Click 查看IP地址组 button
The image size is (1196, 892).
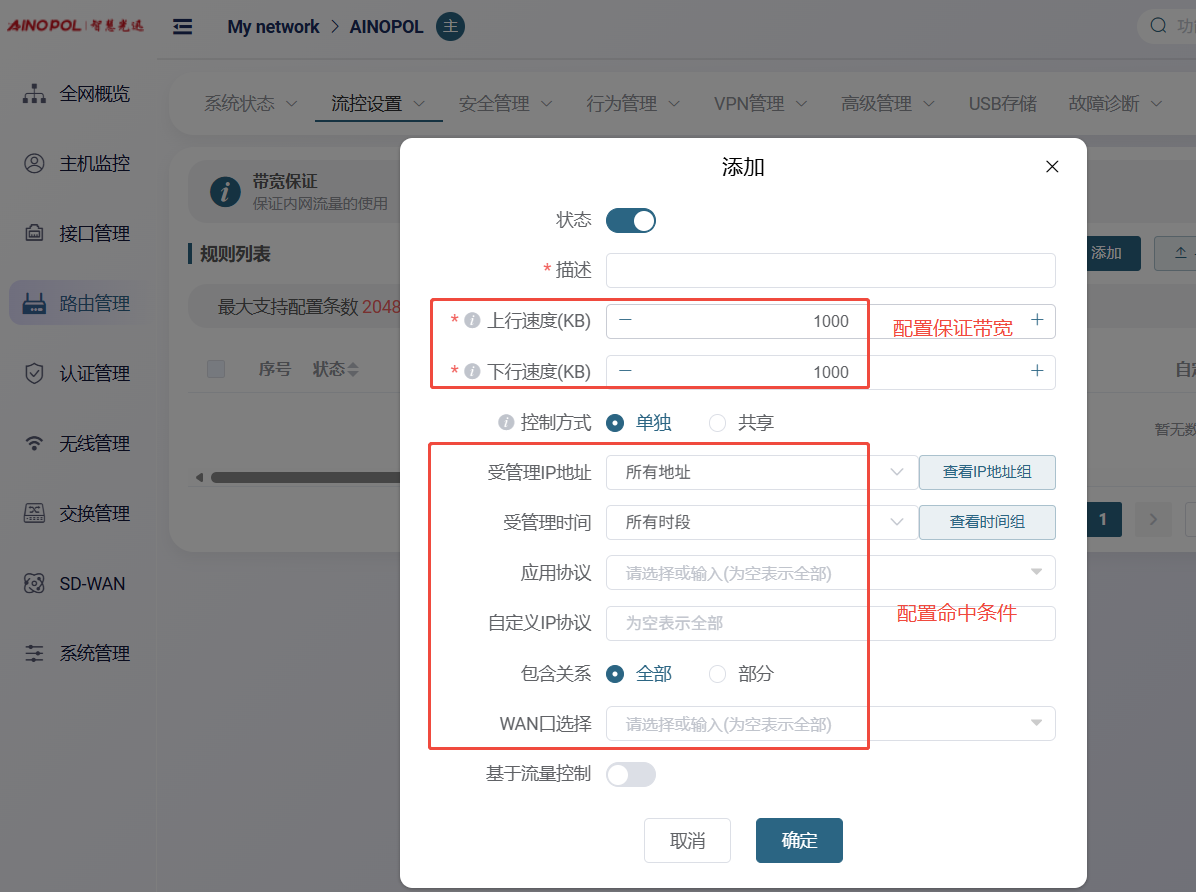987,472
